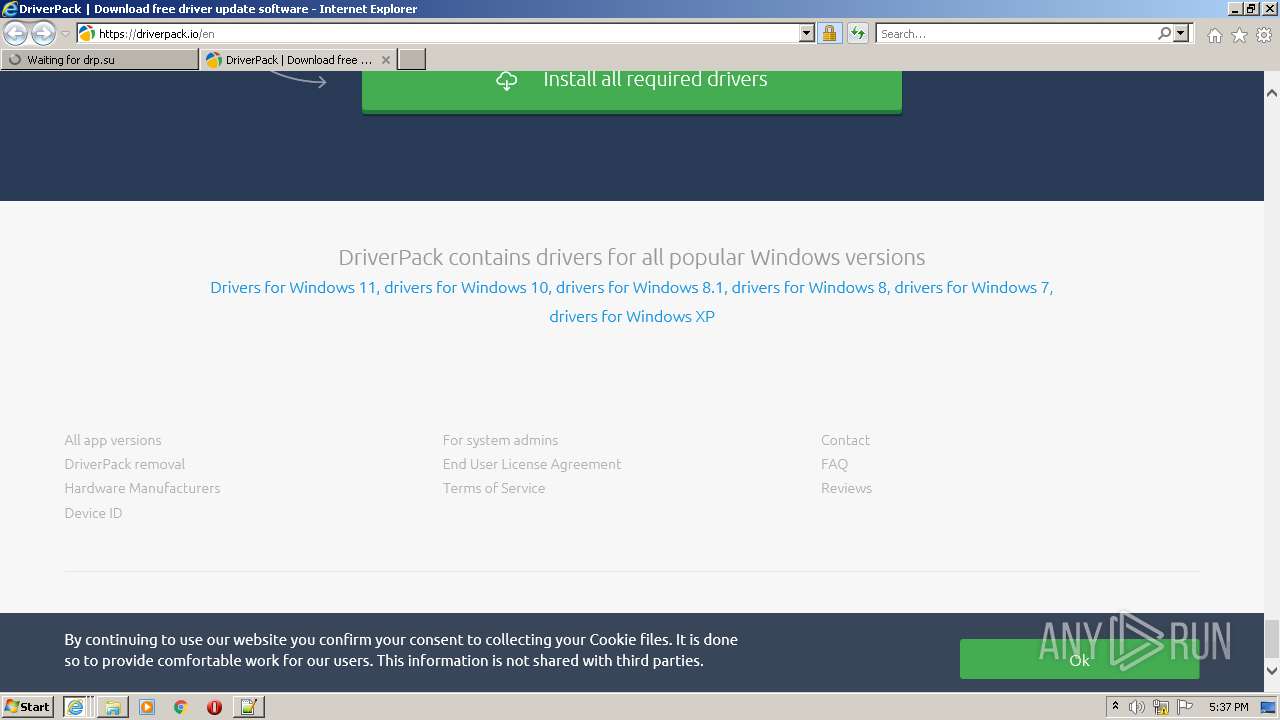Click the cloud download icon
This screenshot has width=1280, height=720.
[x=507, y=81]
